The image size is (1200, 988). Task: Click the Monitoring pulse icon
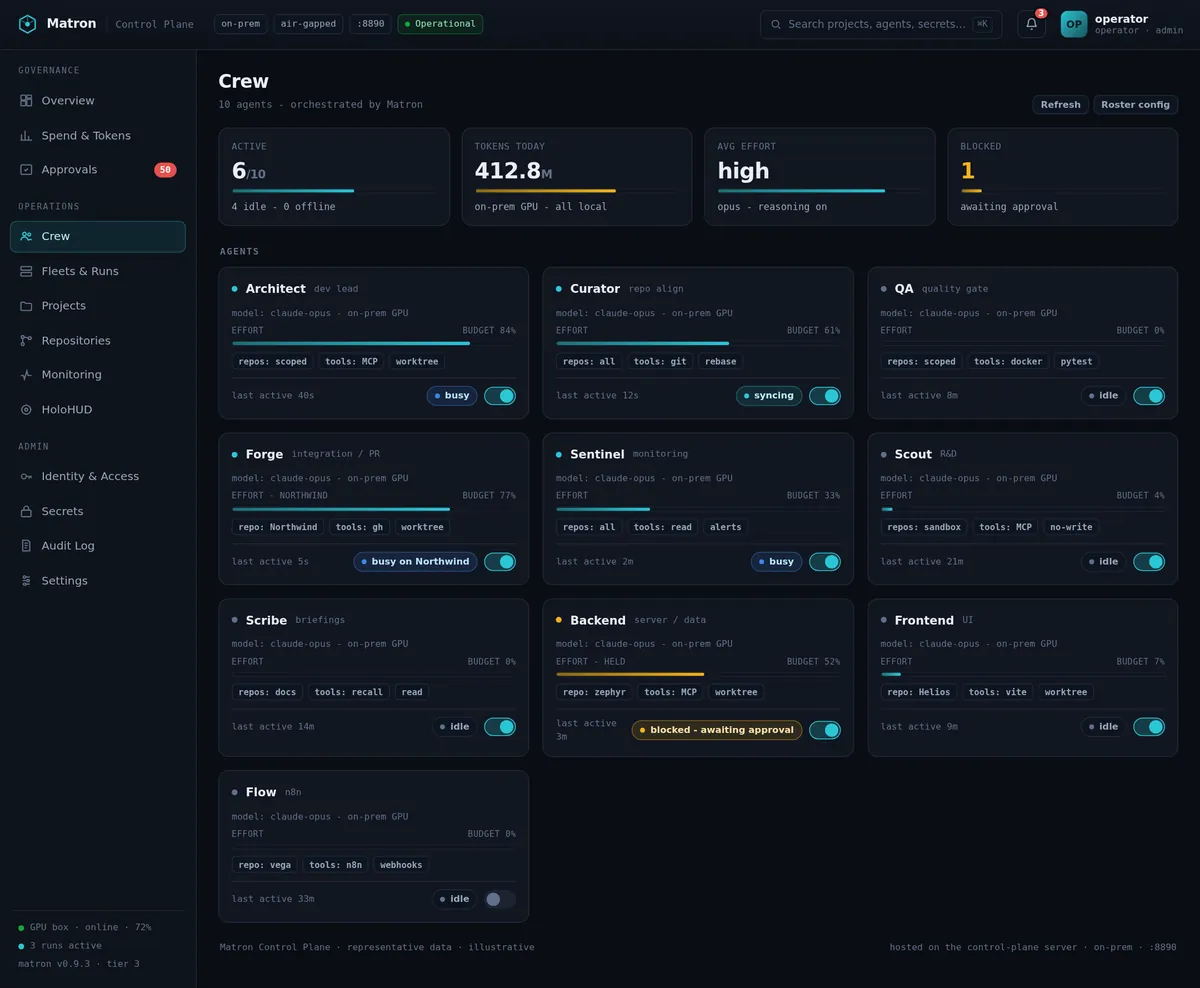coord(26,375)
